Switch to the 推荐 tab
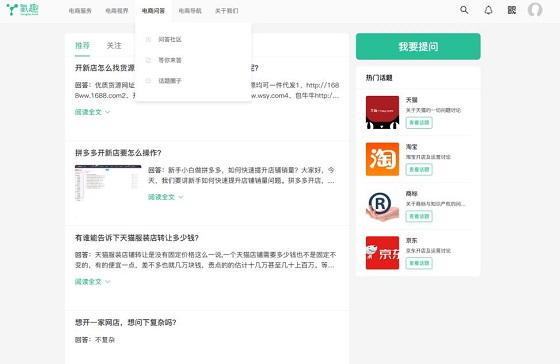The image size is (560, 364). (82, 46)
